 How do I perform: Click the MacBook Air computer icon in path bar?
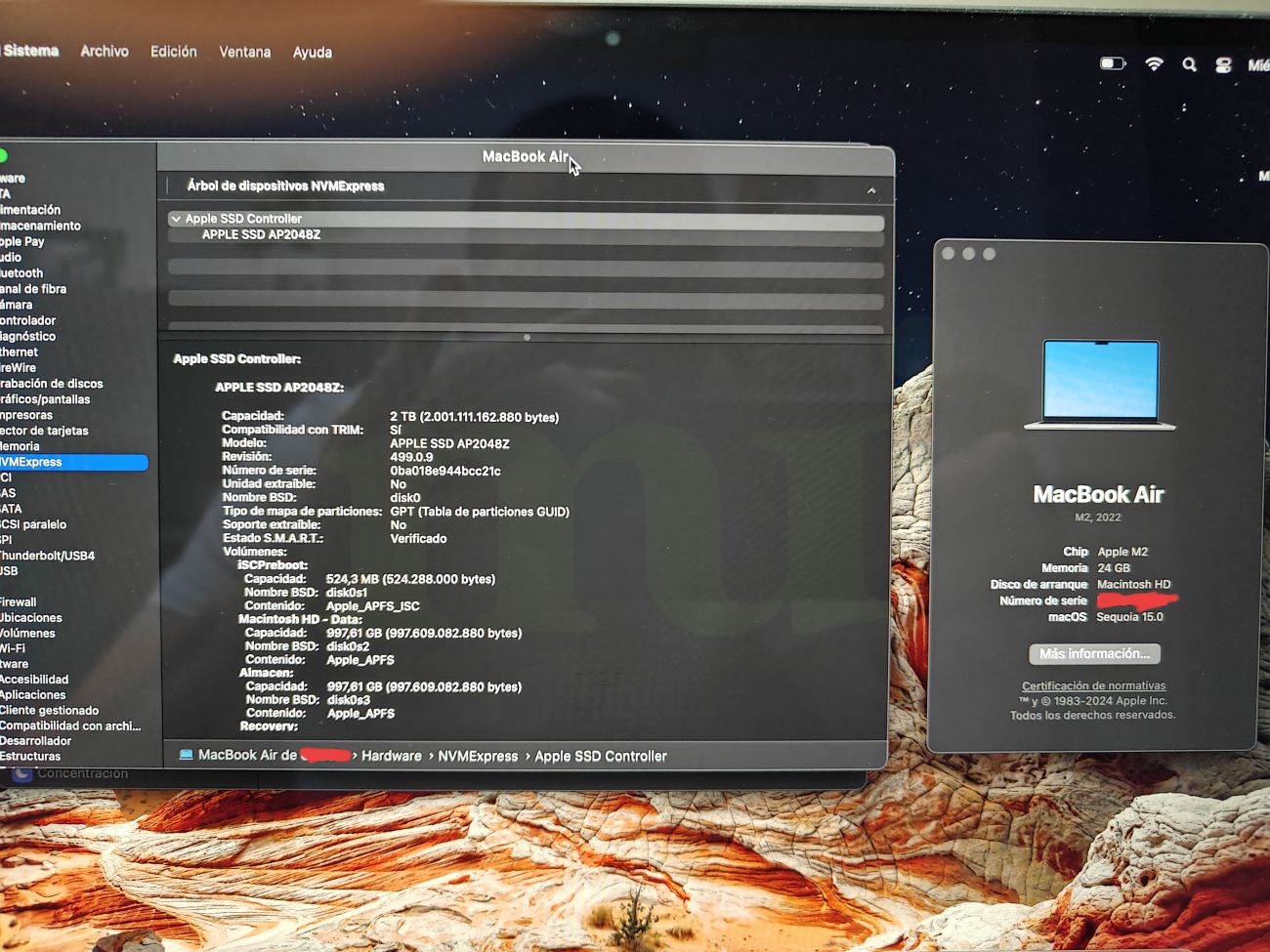tap(186, 755)
